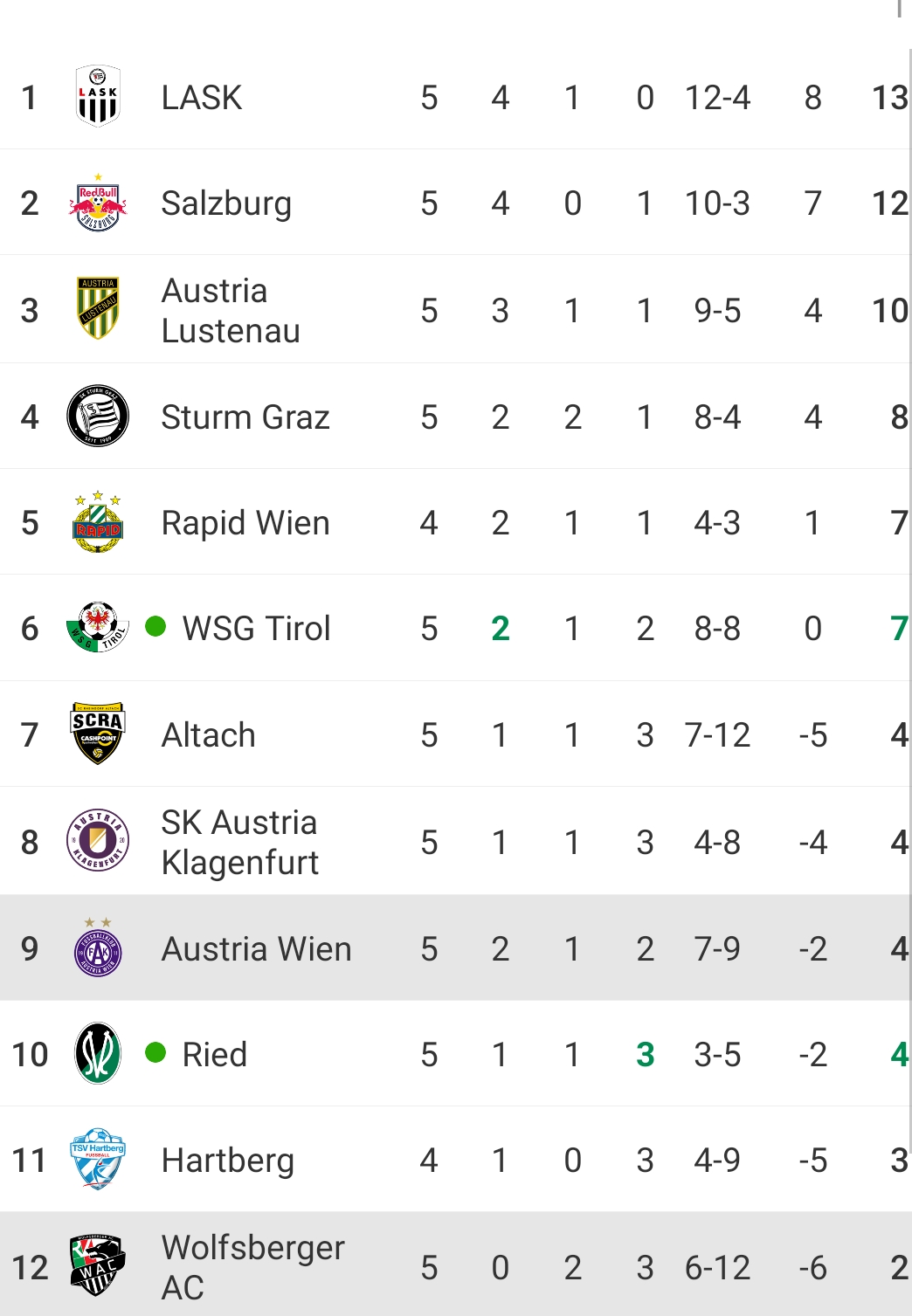Select the WSG Tirol logo
The height and width of the screenshot is (1316, 912).
click(98, 628)
